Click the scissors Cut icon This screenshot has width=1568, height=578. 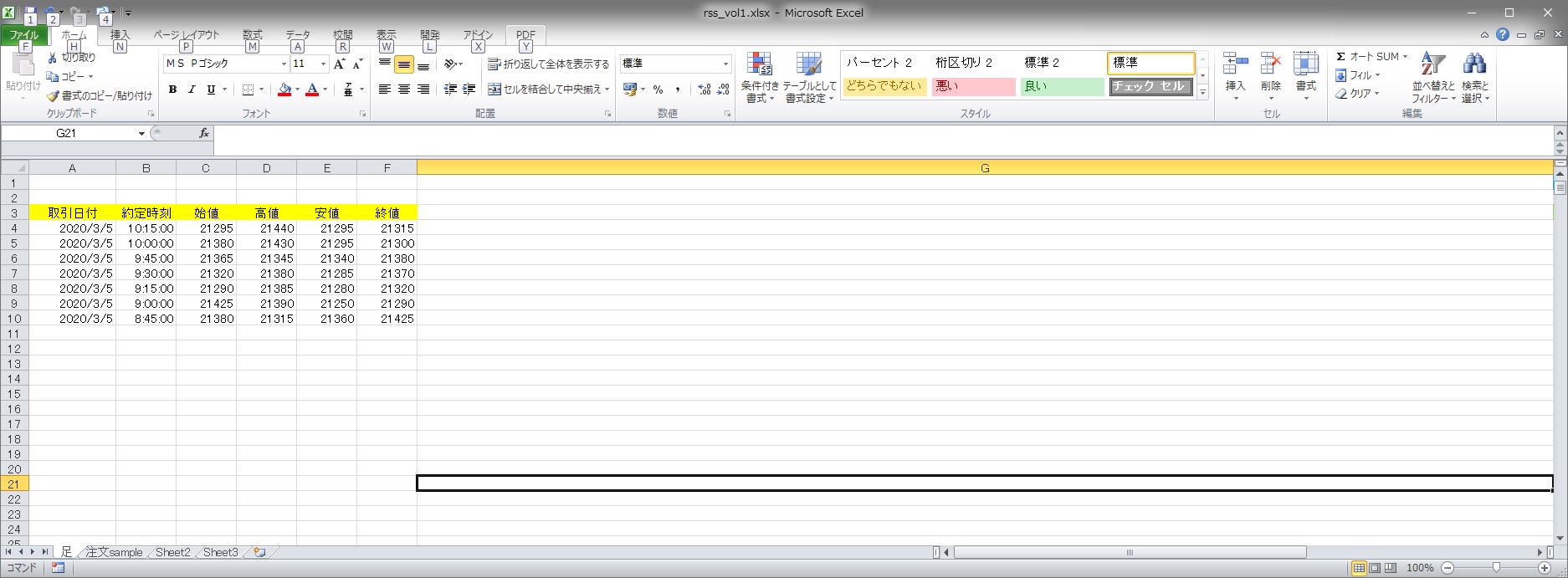[53, 58]
